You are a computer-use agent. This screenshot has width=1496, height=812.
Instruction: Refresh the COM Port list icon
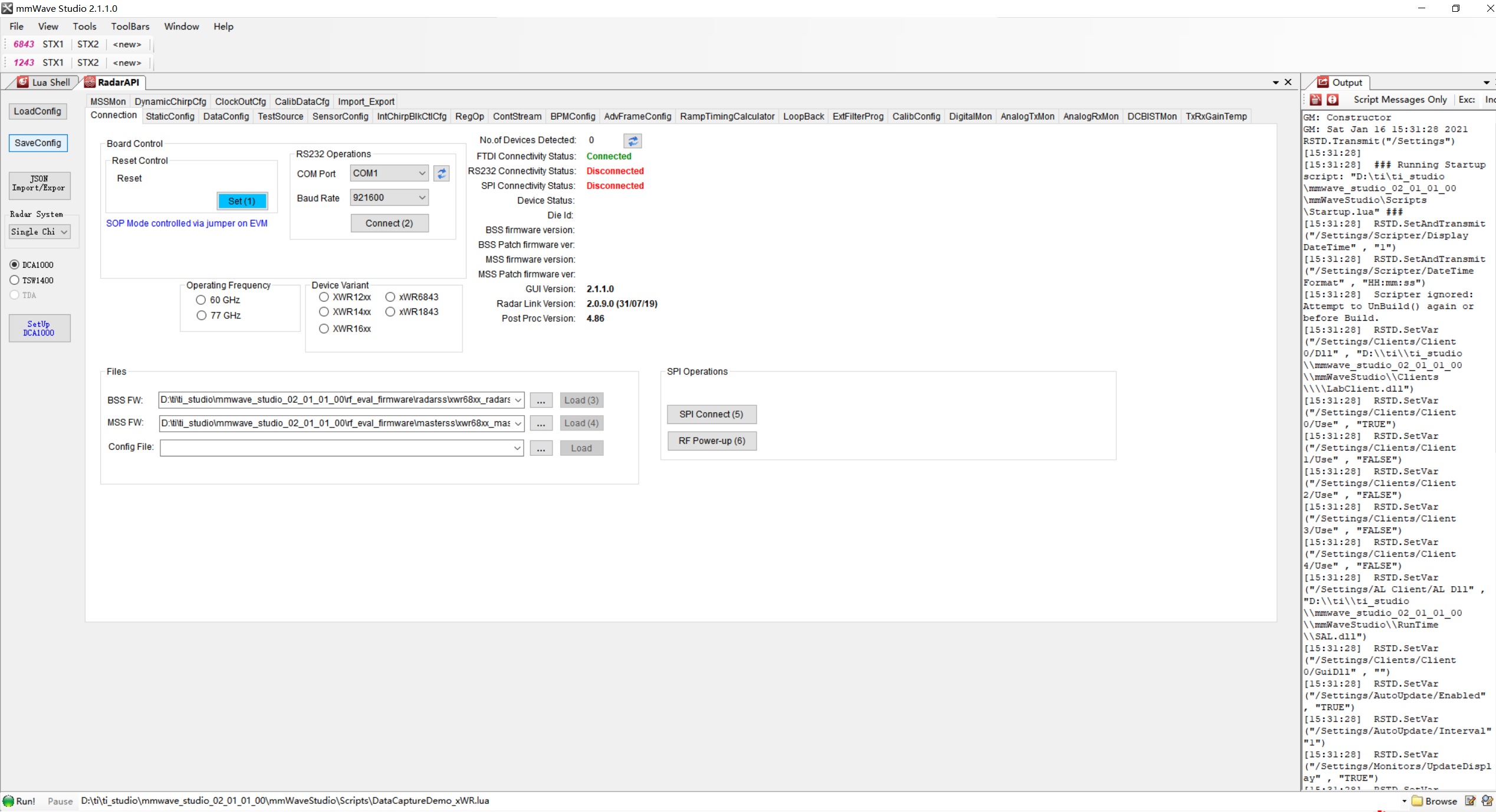click(442, 173)
